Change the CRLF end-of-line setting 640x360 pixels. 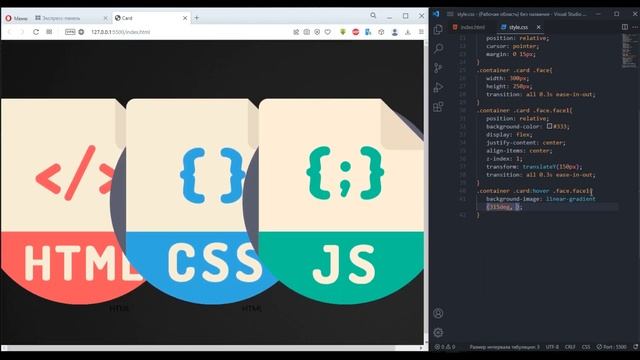pyautogui.click(x=570, y=347)
